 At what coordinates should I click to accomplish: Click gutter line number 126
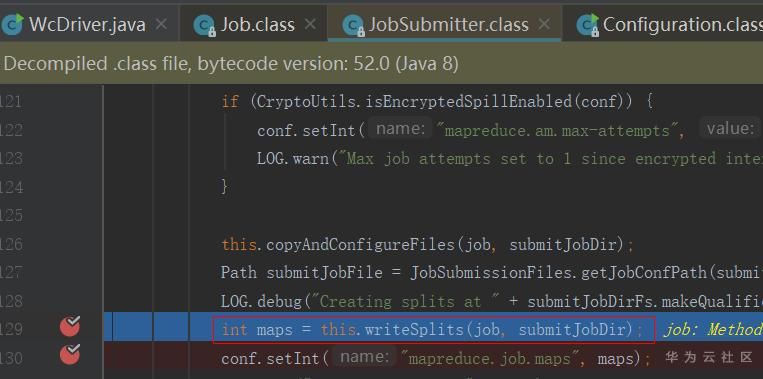[11, 244]
